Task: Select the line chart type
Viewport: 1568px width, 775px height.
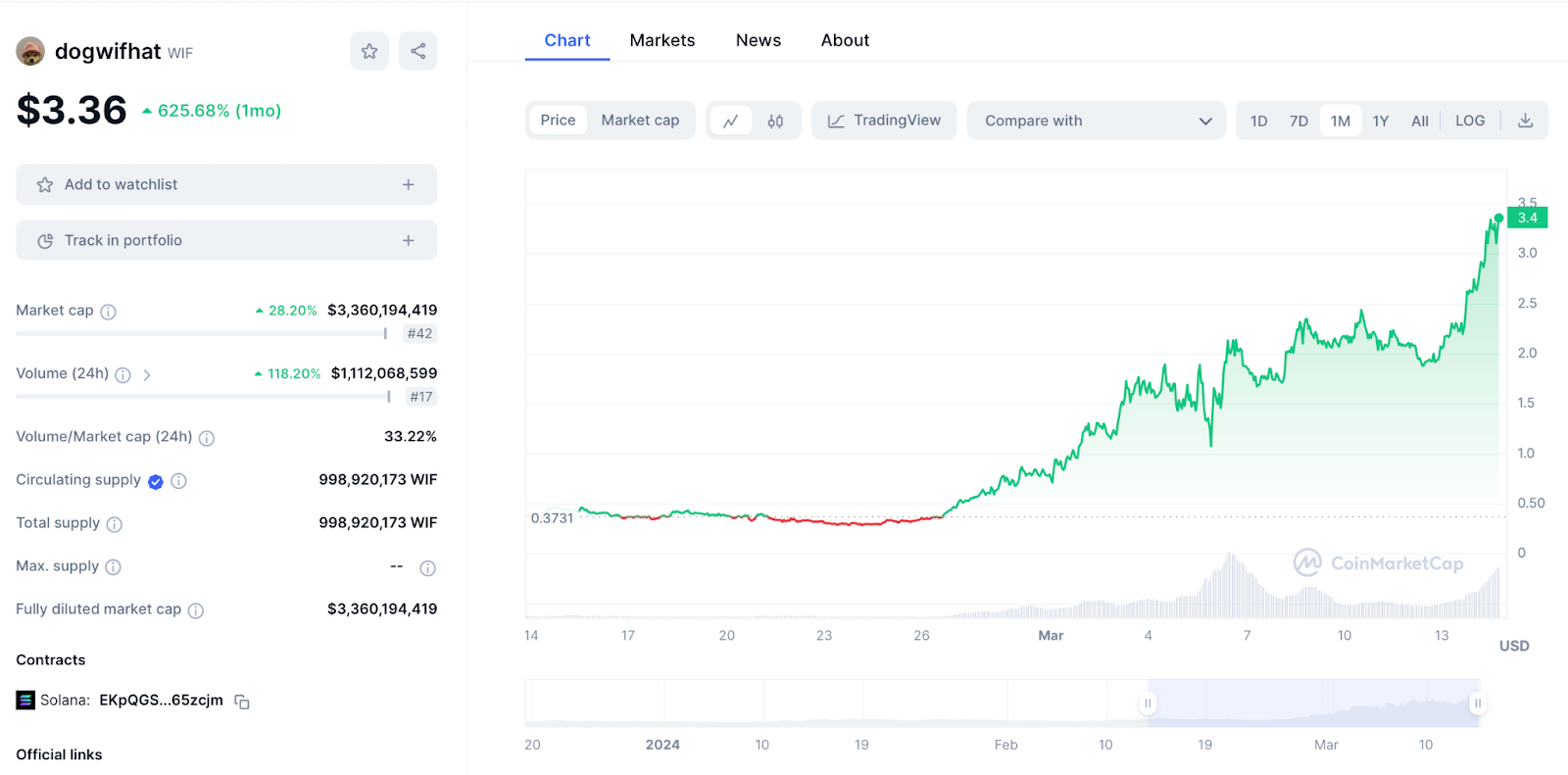Action: pos(730,121)
